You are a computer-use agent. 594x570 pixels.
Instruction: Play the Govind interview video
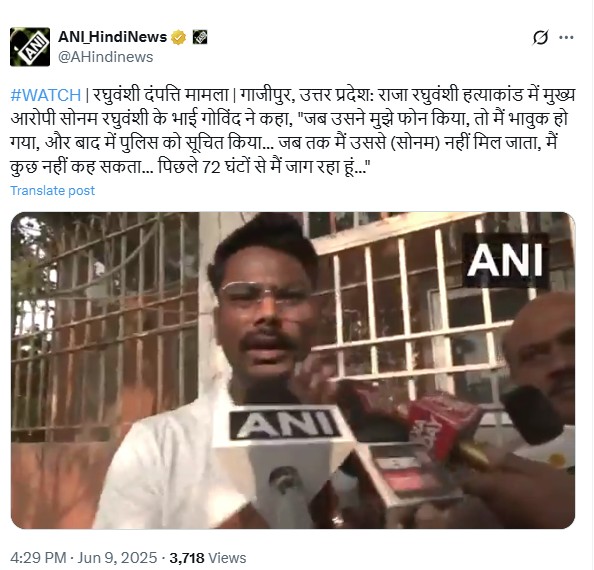(x=293, y=370)
